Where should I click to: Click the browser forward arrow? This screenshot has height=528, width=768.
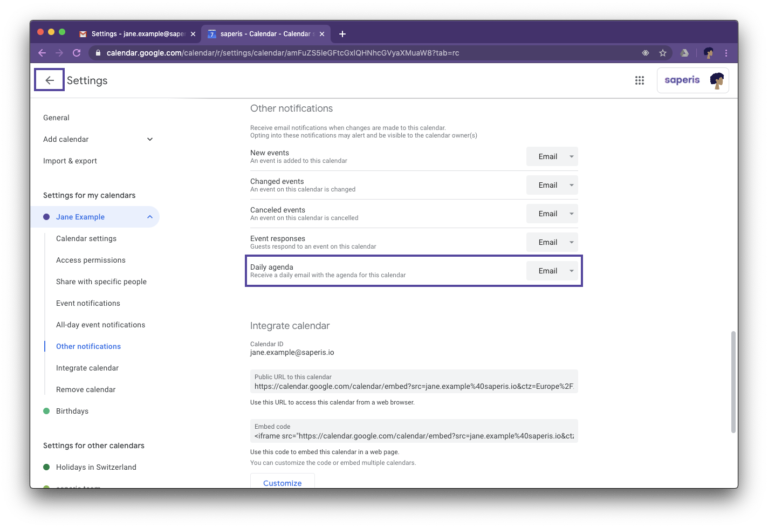point(59,53)
